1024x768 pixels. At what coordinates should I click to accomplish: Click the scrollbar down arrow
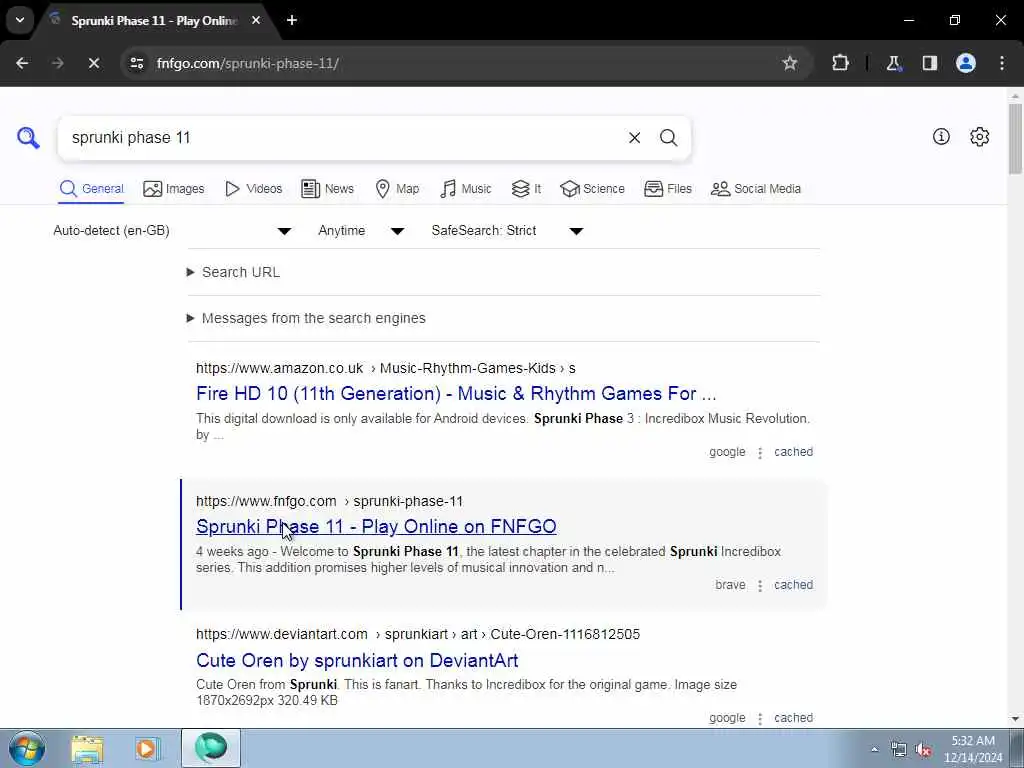tap(1015, 719)
